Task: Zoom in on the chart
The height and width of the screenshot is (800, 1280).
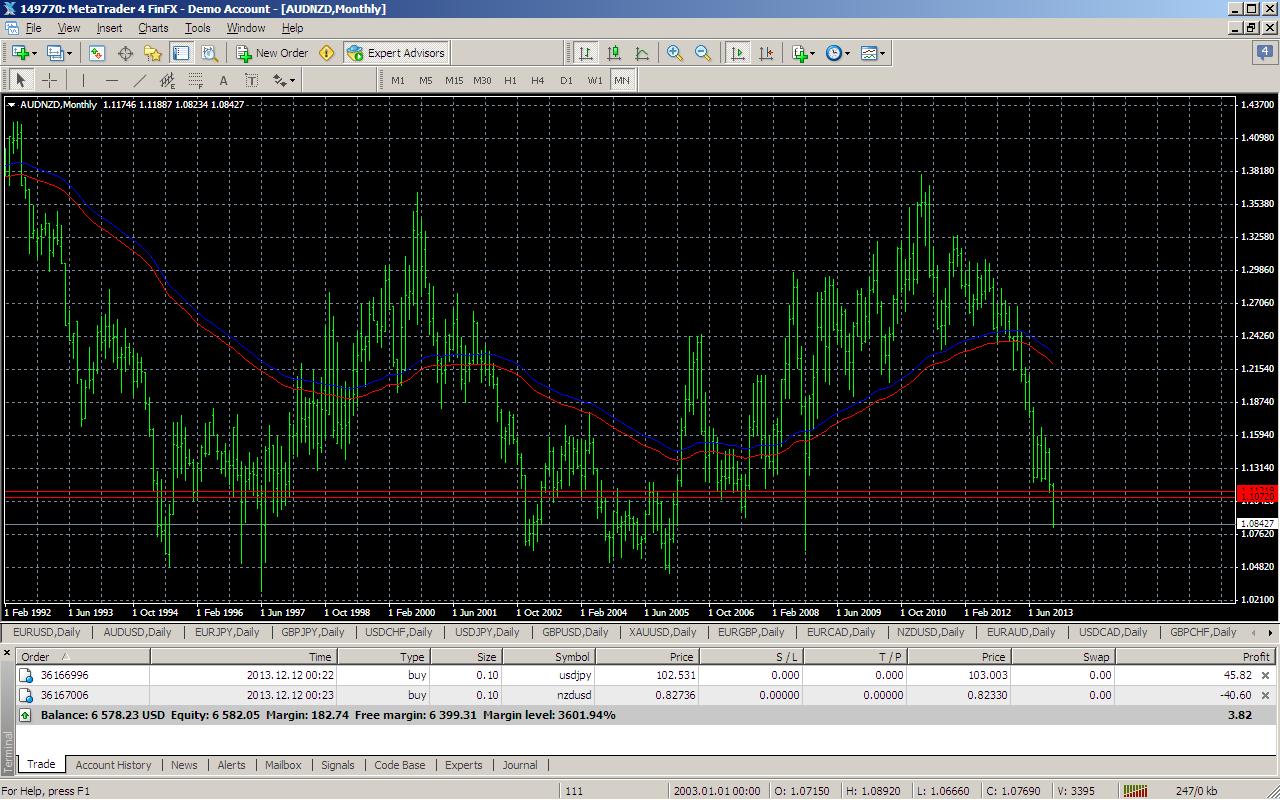Action: 675,53
